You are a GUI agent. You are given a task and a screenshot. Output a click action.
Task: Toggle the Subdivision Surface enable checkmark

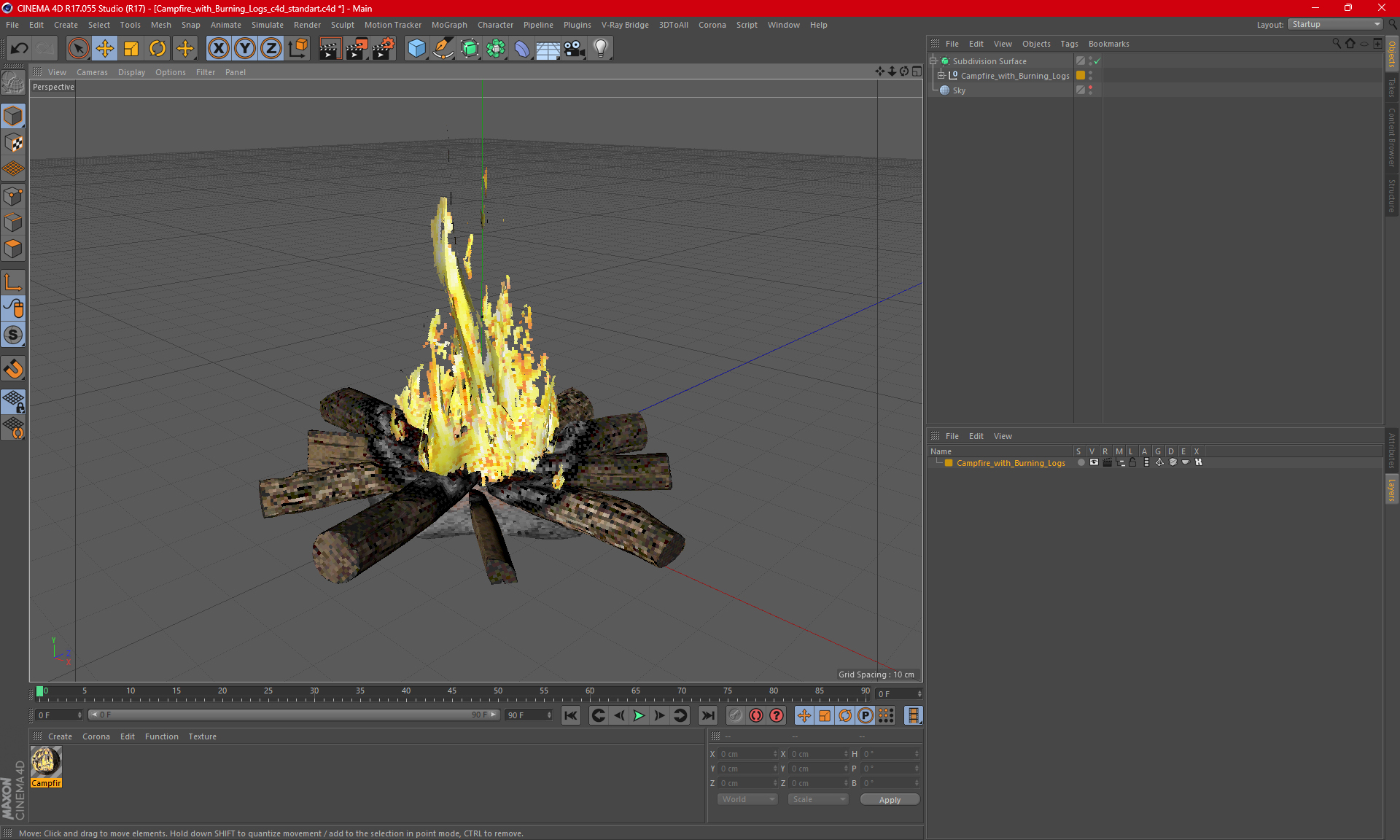(x=1097, y=61)
